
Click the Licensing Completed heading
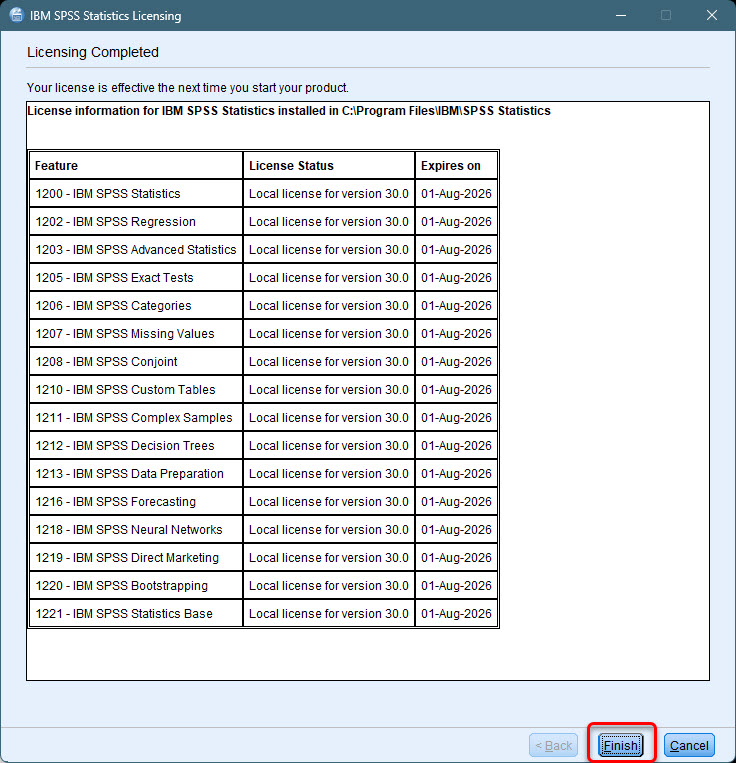(93, 52)
